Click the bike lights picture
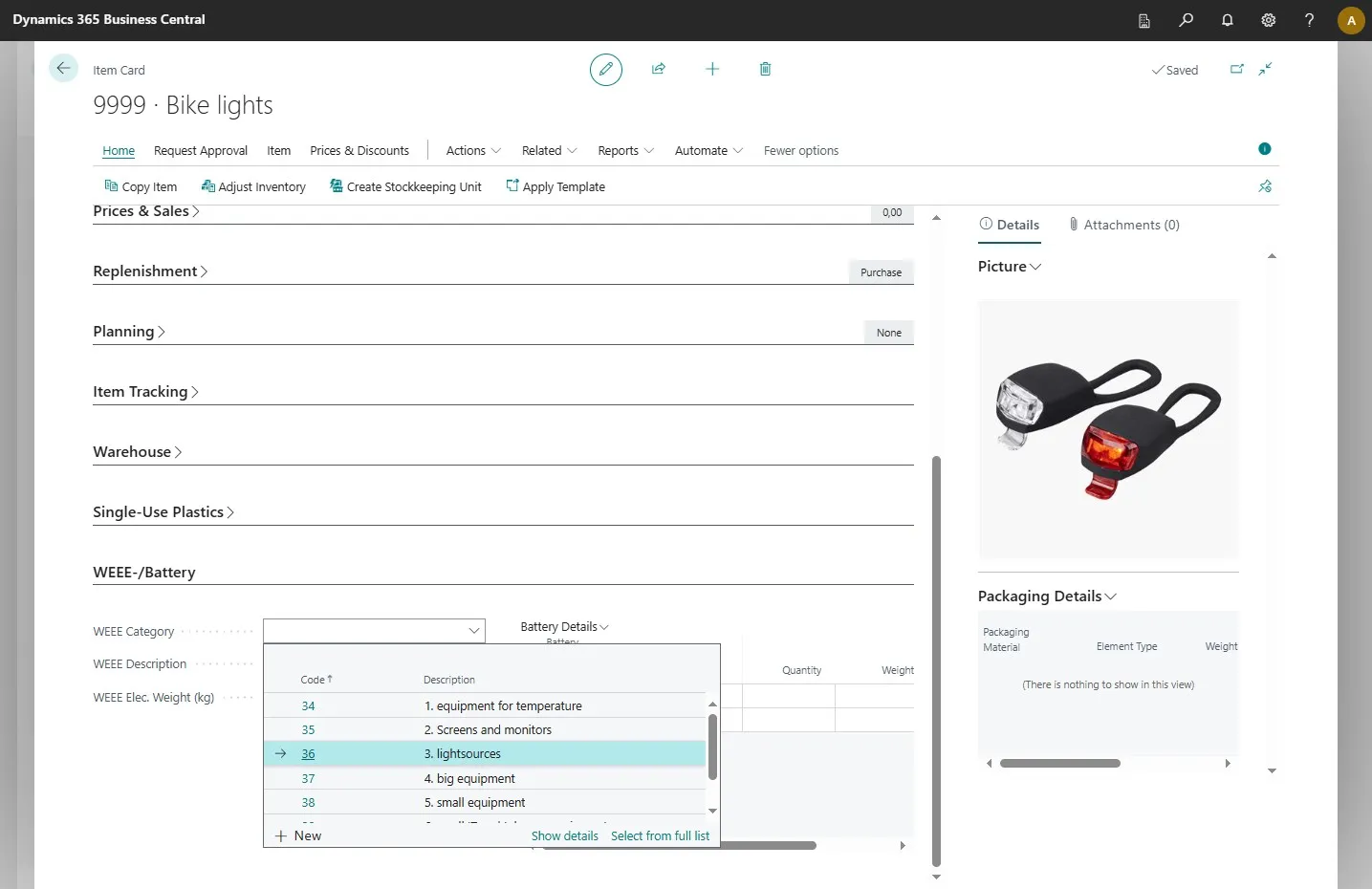The width and height of the screenshot is (1372, 889). 1108,429
